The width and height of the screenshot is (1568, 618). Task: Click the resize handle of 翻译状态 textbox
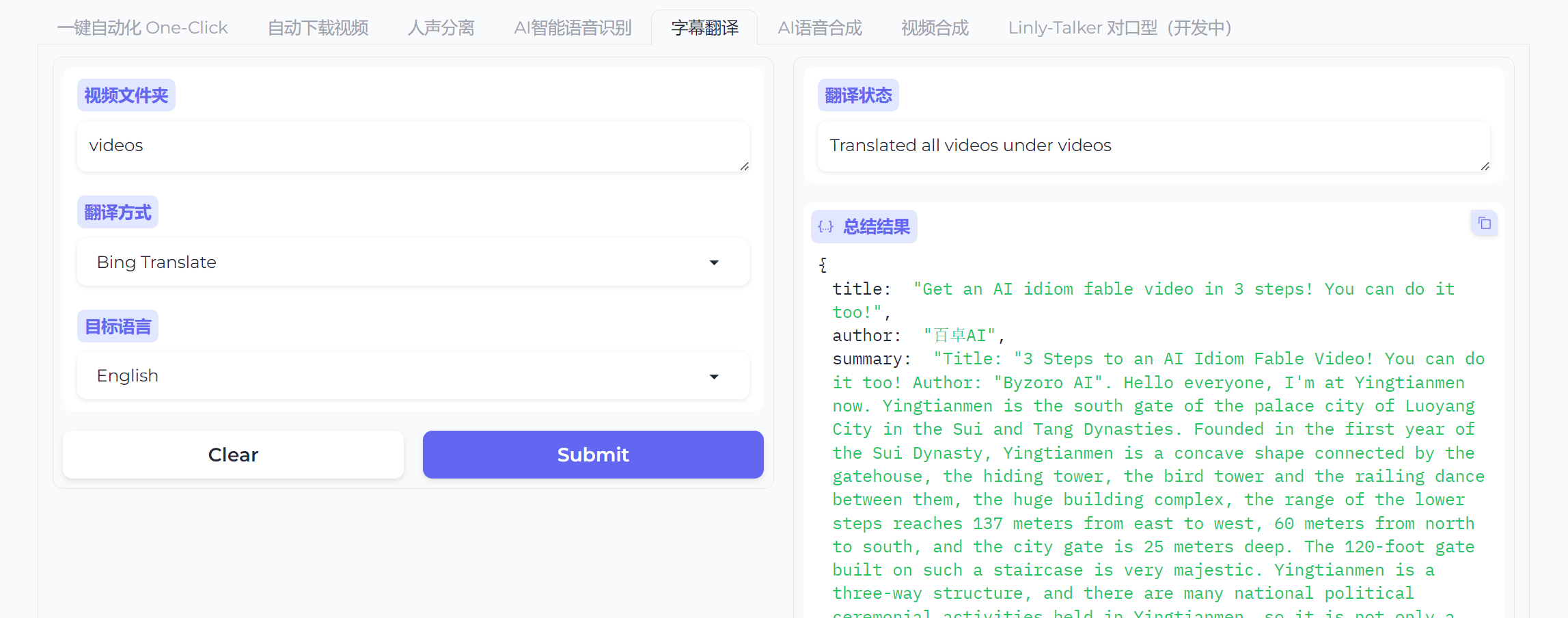pos(1485,166)
